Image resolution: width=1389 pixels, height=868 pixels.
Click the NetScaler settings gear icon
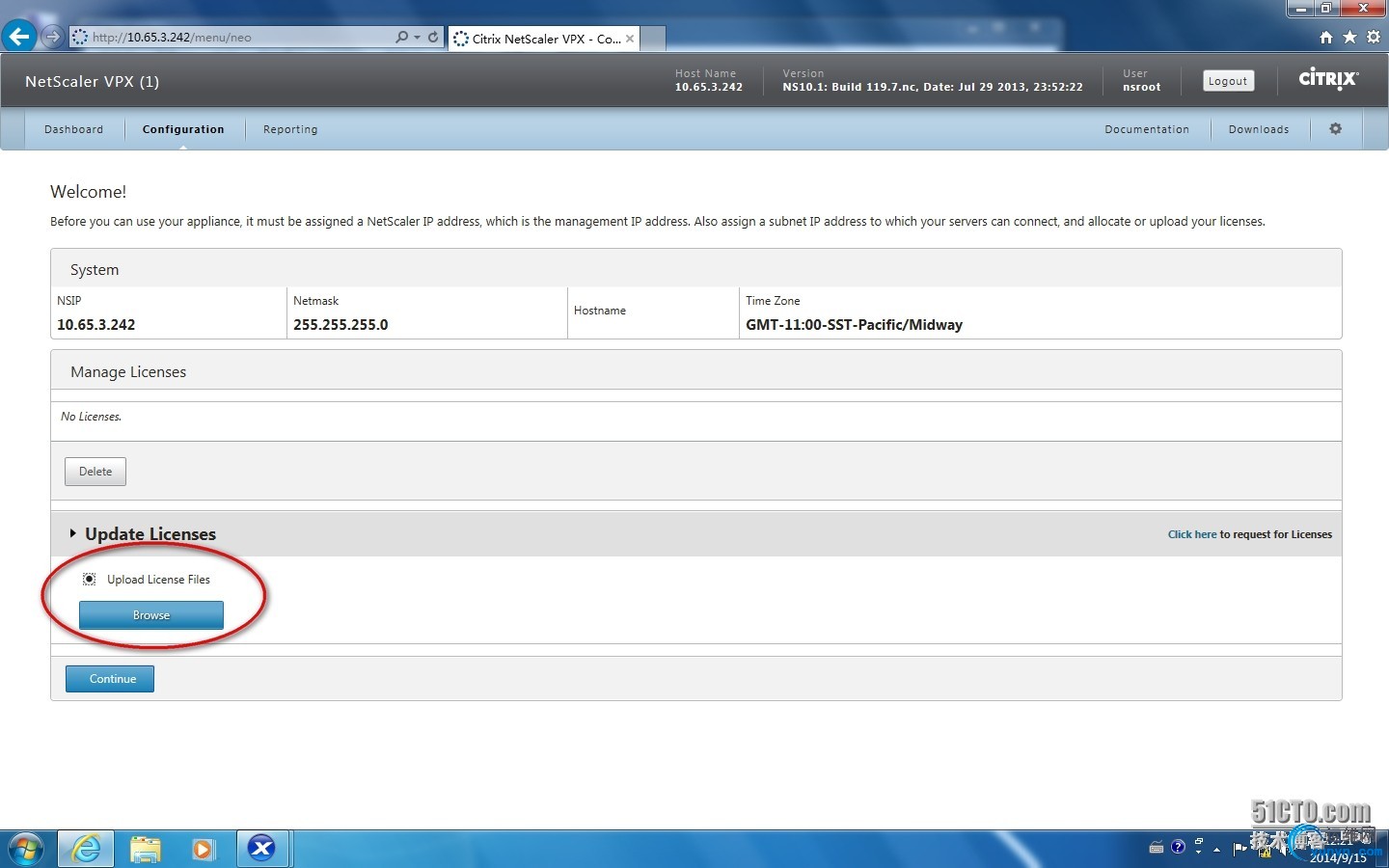(x=1336, y=128)
